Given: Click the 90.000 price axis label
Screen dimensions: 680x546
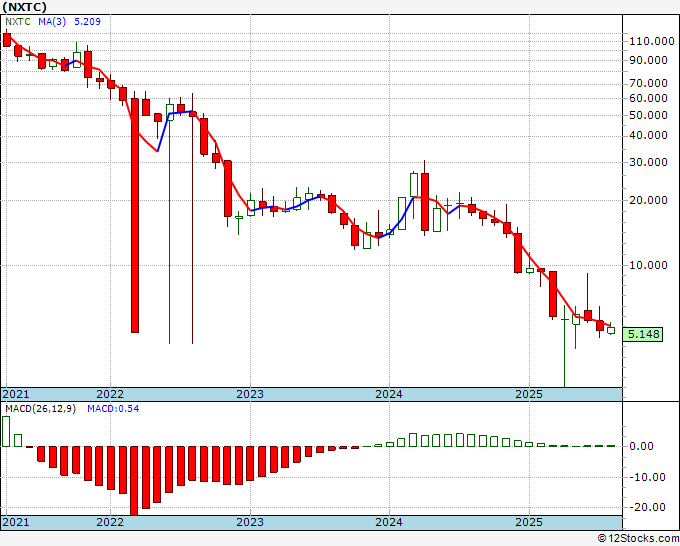Looking at the screenshot, I should click(648, 60).
